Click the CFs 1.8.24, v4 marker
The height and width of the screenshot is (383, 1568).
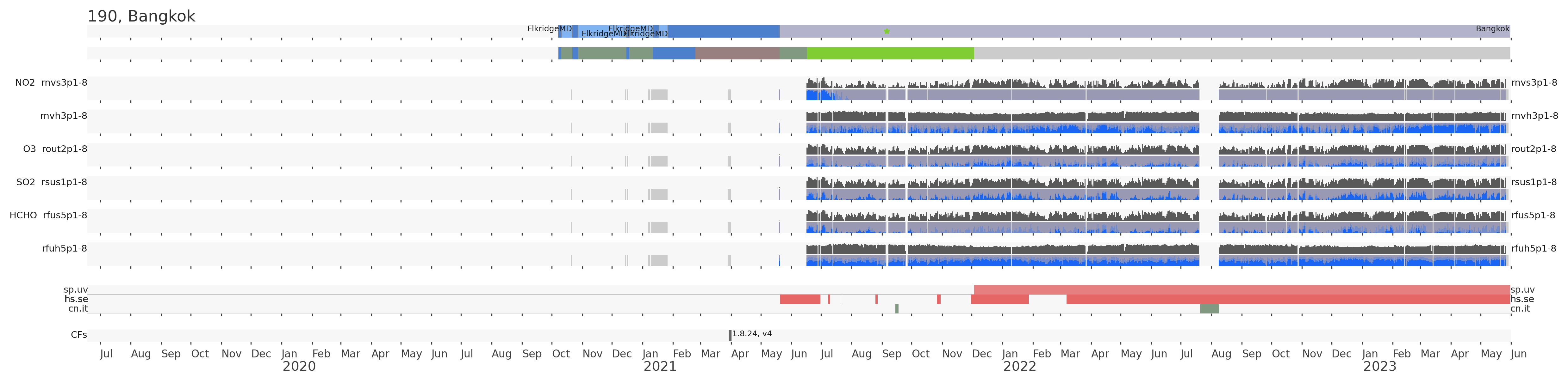(731, 335)
